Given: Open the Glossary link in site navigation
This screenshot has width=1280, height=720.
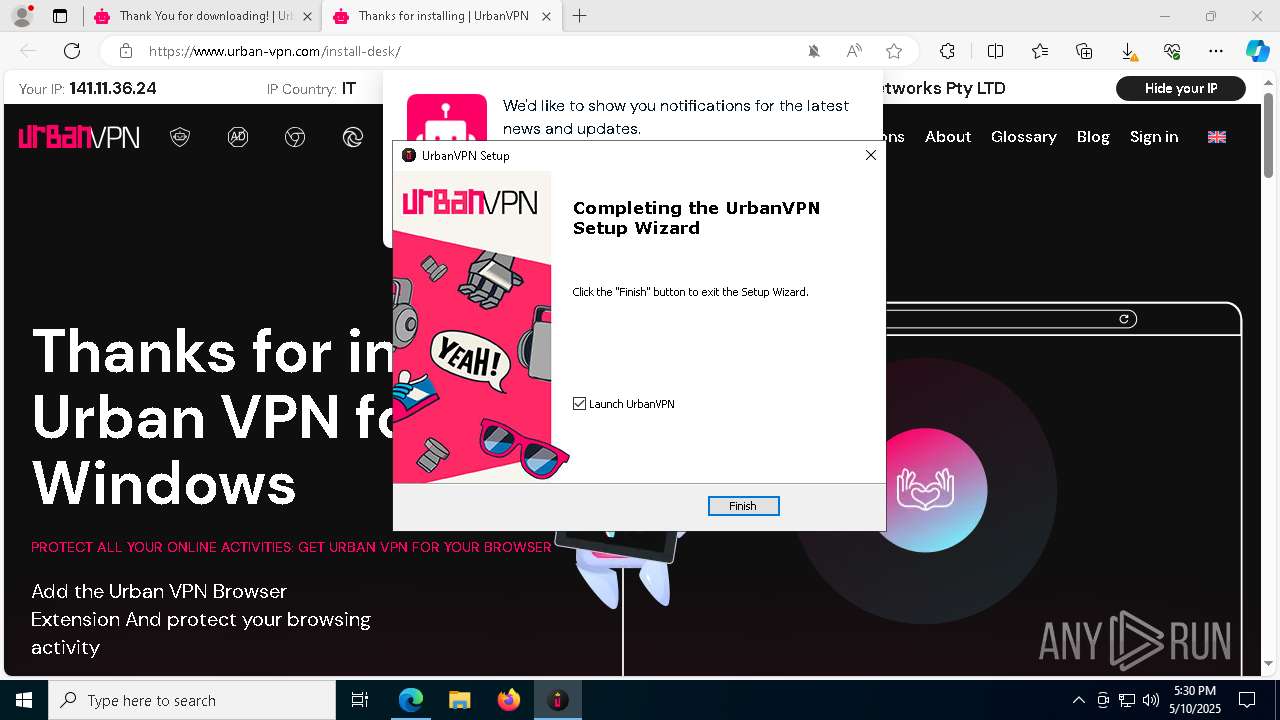Looking at the screenshot, I should [1024, 137].
